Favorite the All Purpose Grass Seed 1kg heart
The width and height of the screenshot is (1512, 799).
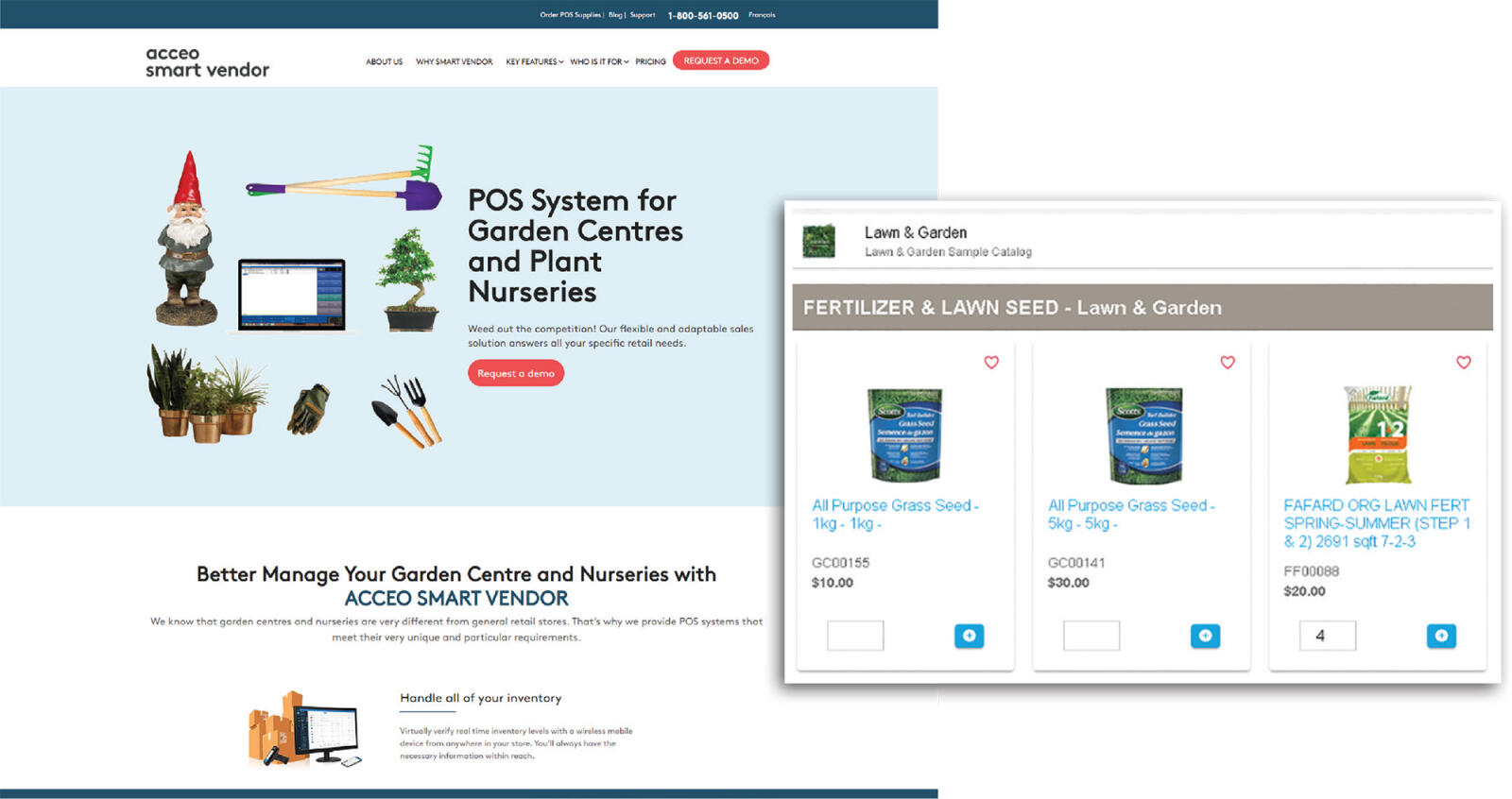tap(991, 363)
